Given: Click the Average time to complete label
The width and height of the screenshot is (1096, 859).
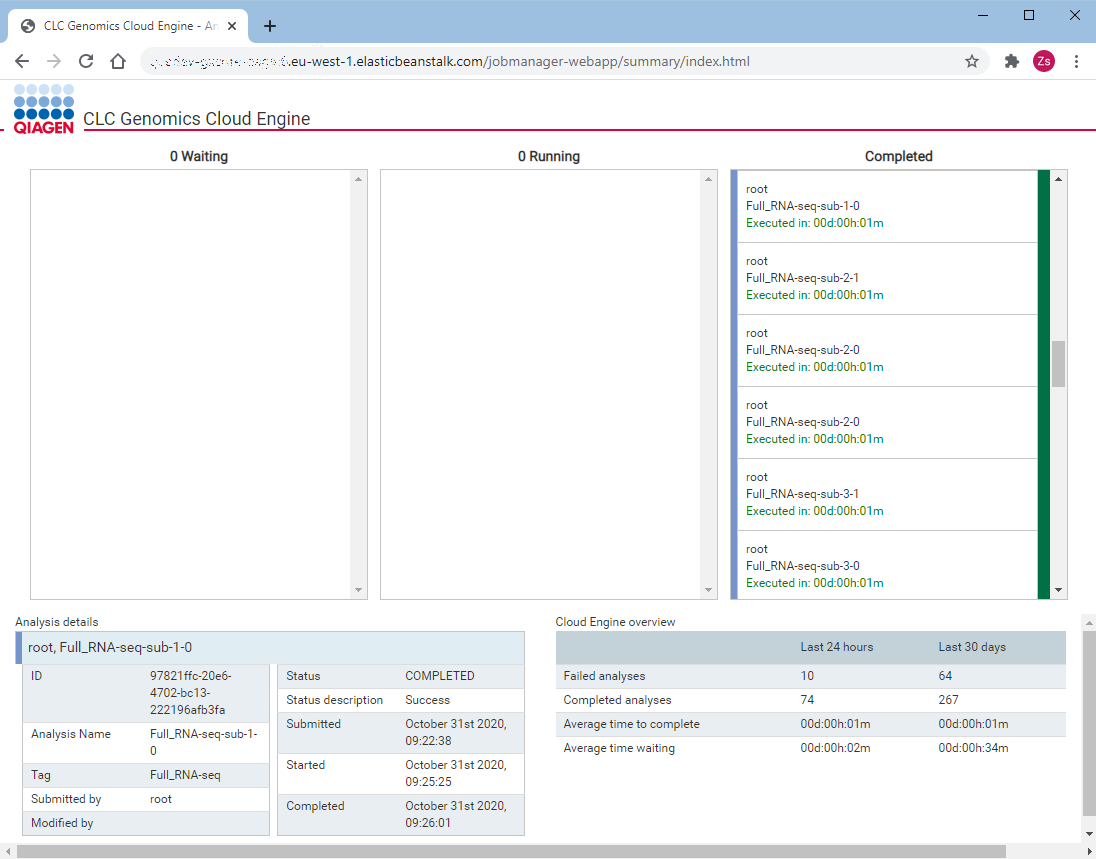Looking at the screenshot, I should (631, 724).
